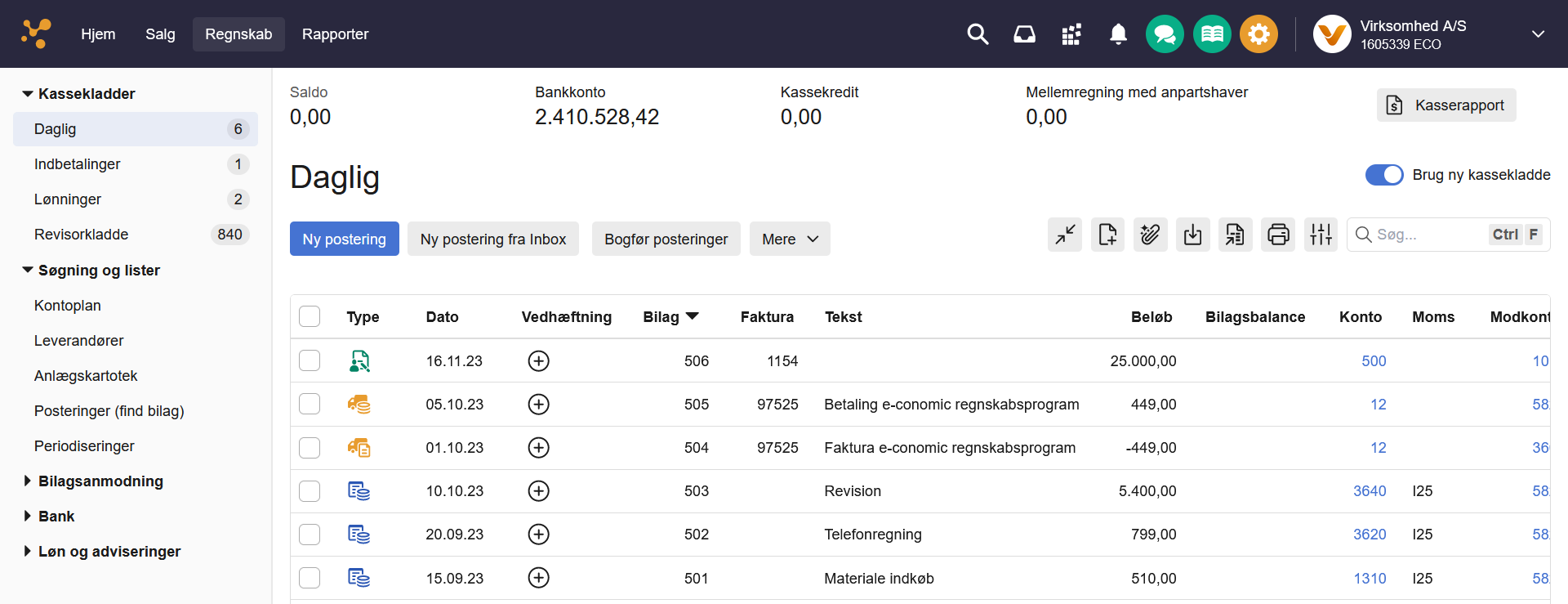Open Kontoplan in the sidebar

coord(68,306)
